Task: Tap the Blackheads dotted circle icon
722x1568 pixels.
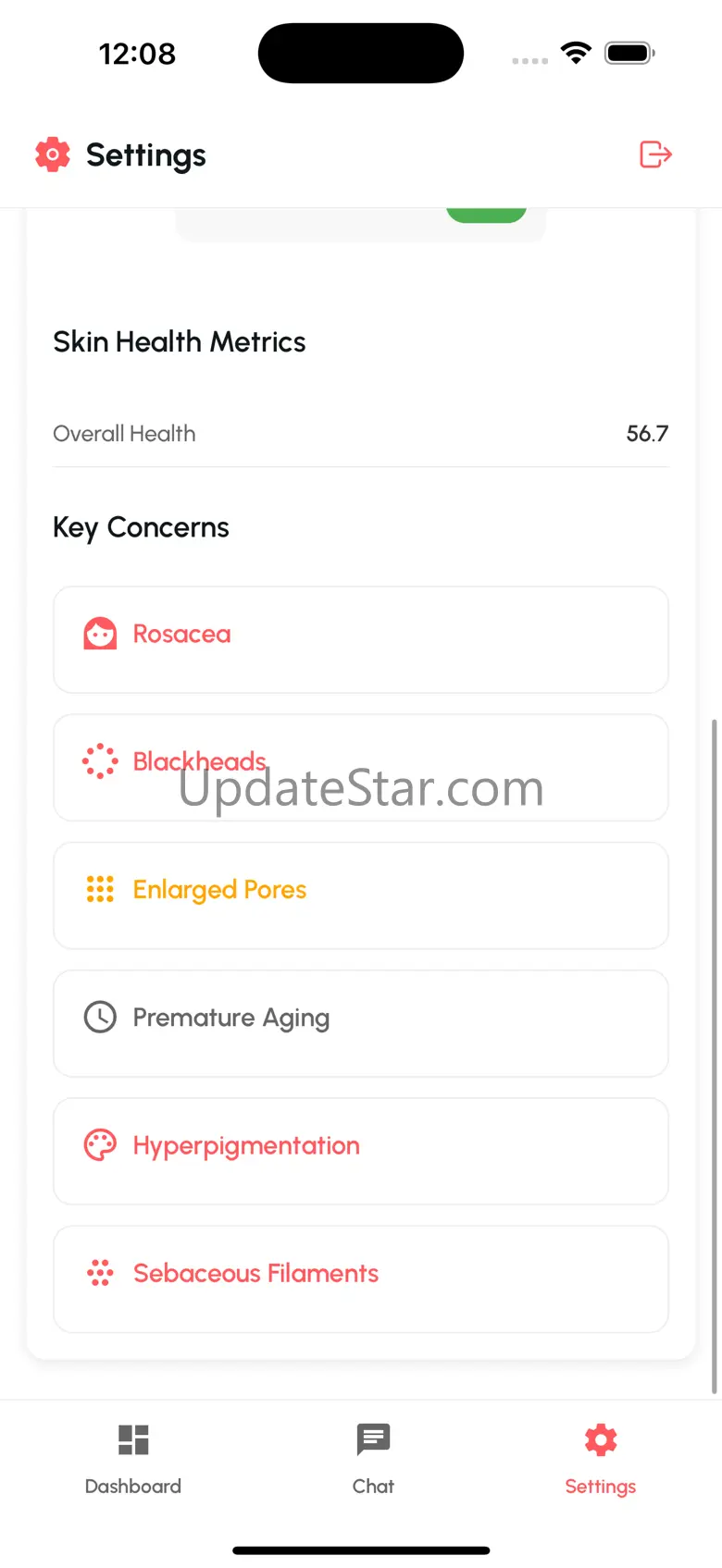Action: pyautogui.click(x=100, y=762)
